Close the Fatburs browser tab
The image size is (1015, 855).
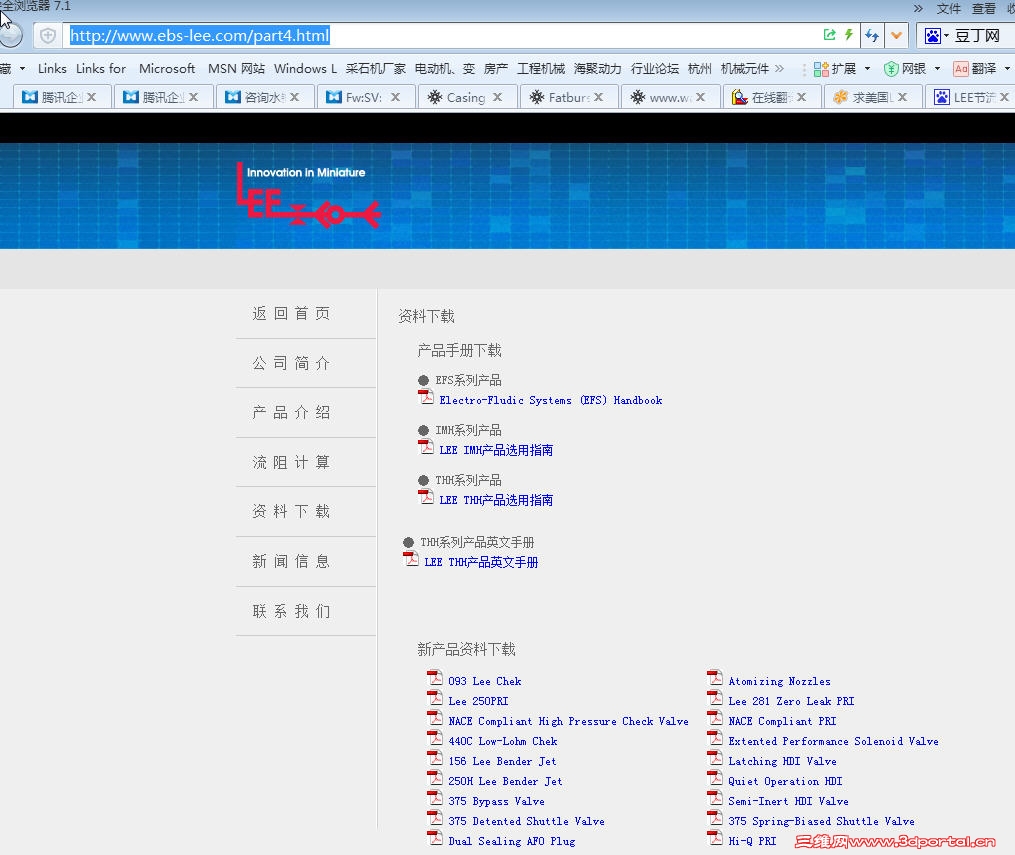coord(598,97)
